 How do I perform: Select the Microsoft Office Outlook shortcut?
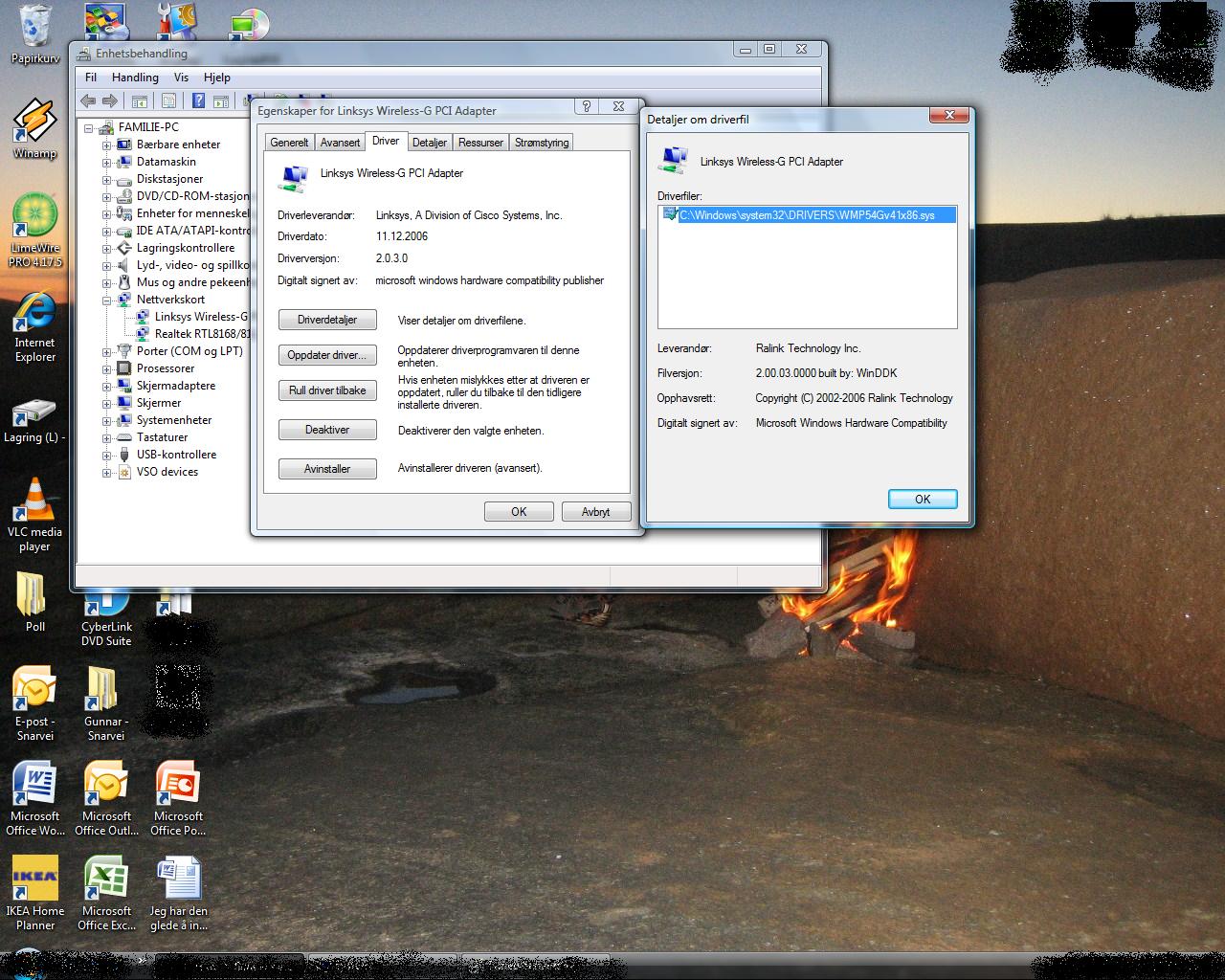tap(106, 798)
